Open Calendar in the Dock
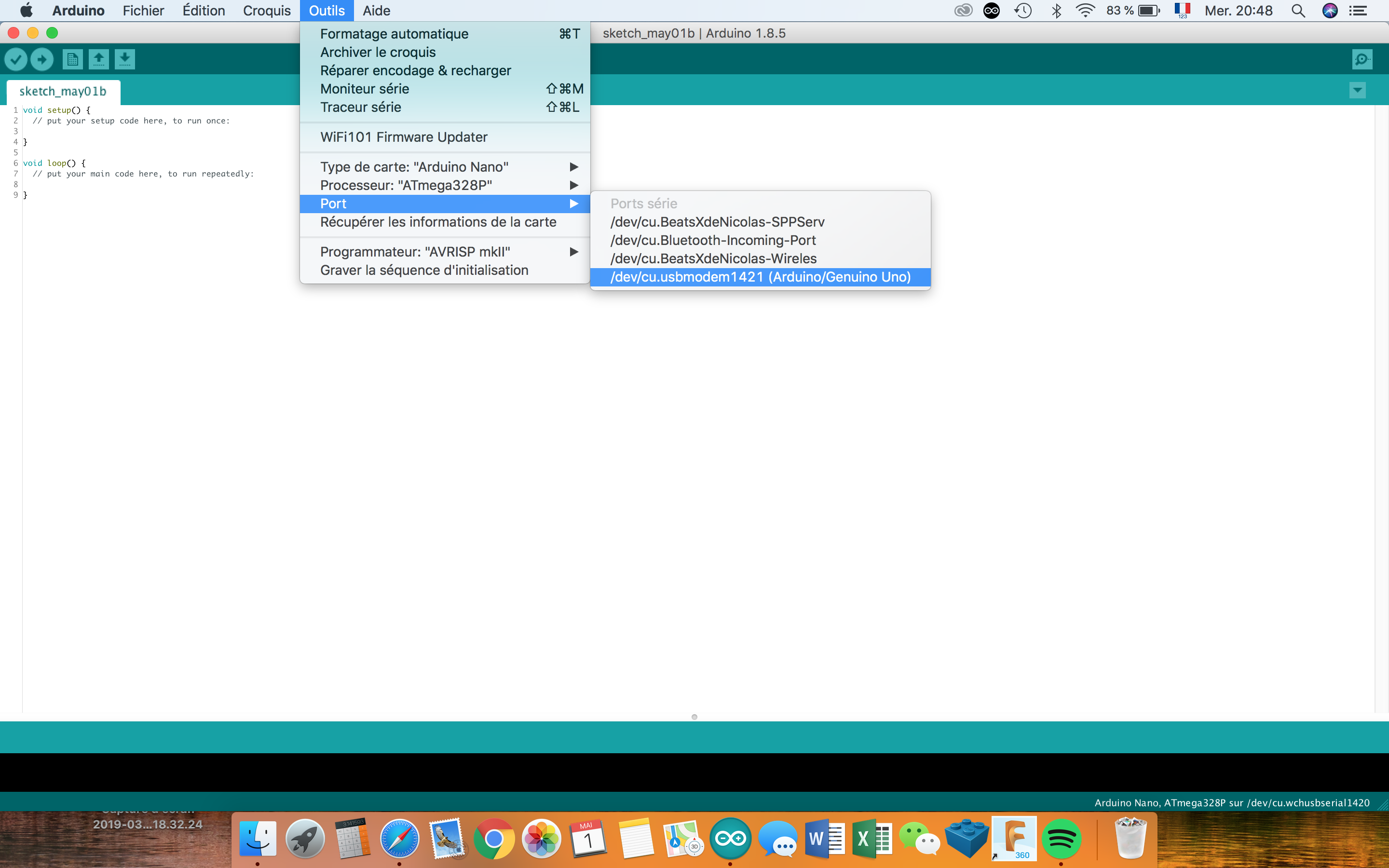This screenshot has width=1389, height=868. 588,839
